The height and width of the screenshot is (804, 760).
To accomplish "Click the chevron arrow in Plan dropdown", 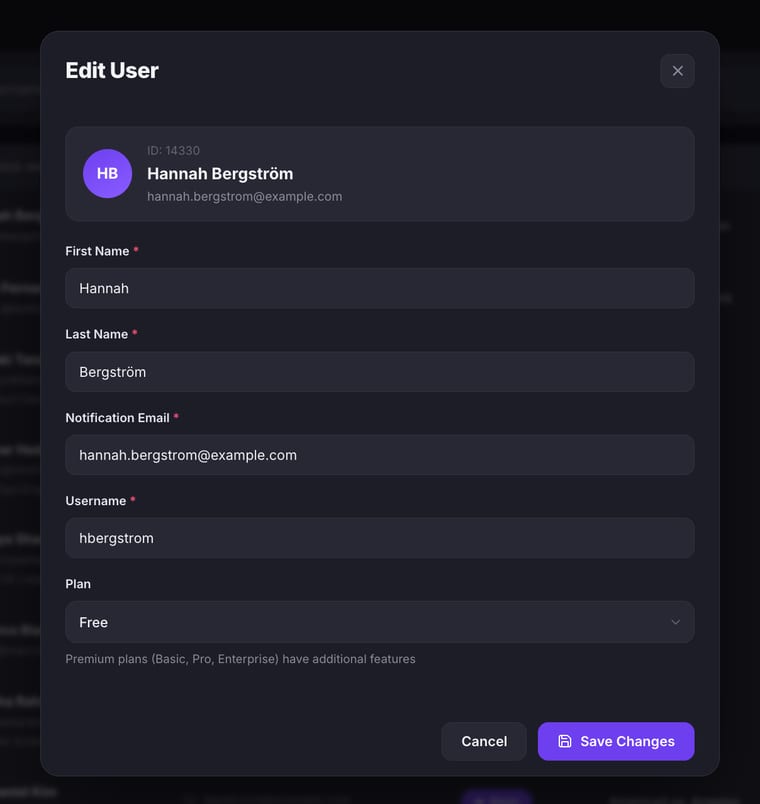I will click(x=675, y=622).
